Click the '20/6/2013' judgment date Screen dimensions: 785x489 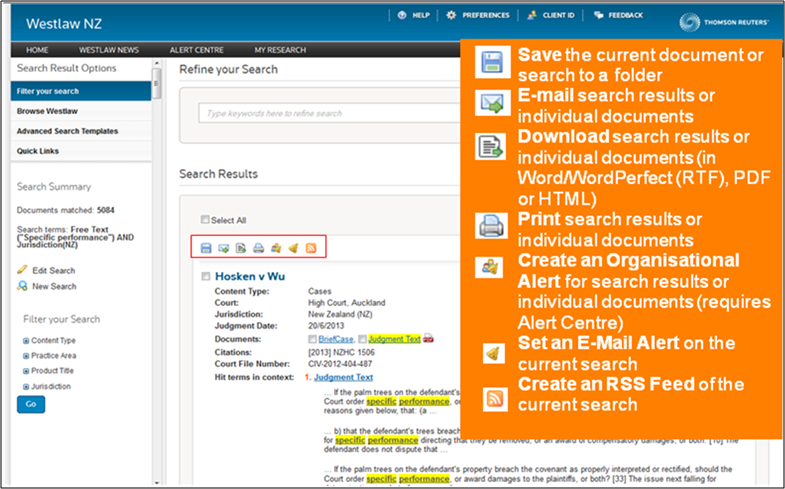(x=326, y=326)
